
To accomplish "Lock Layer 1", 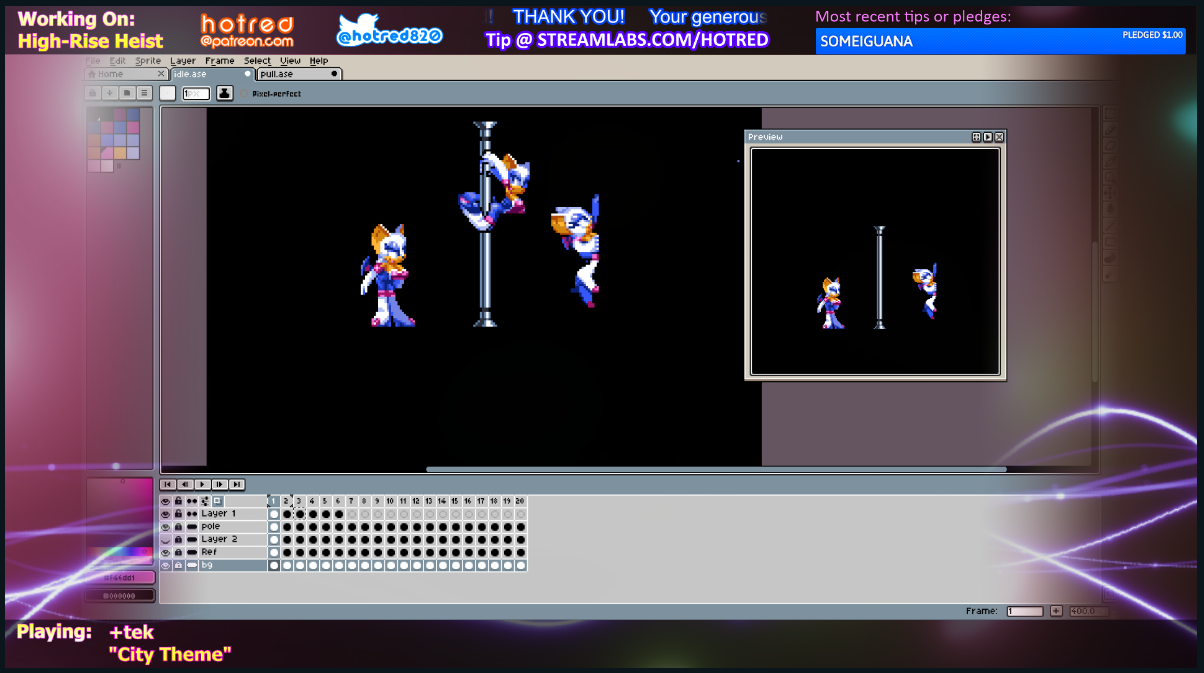I will (x=178, y=514).
